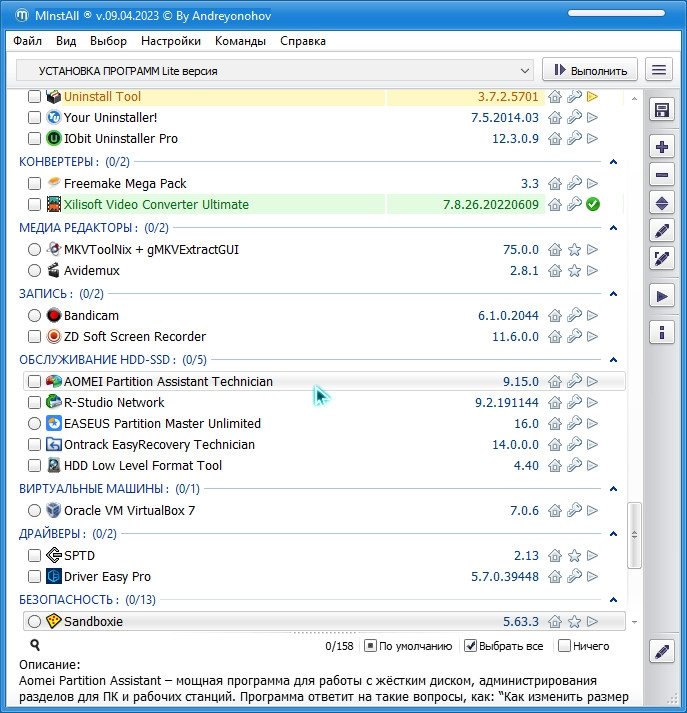Click the plus add icon in sidebar
This screenshot has width=687, height=713.
662,147
